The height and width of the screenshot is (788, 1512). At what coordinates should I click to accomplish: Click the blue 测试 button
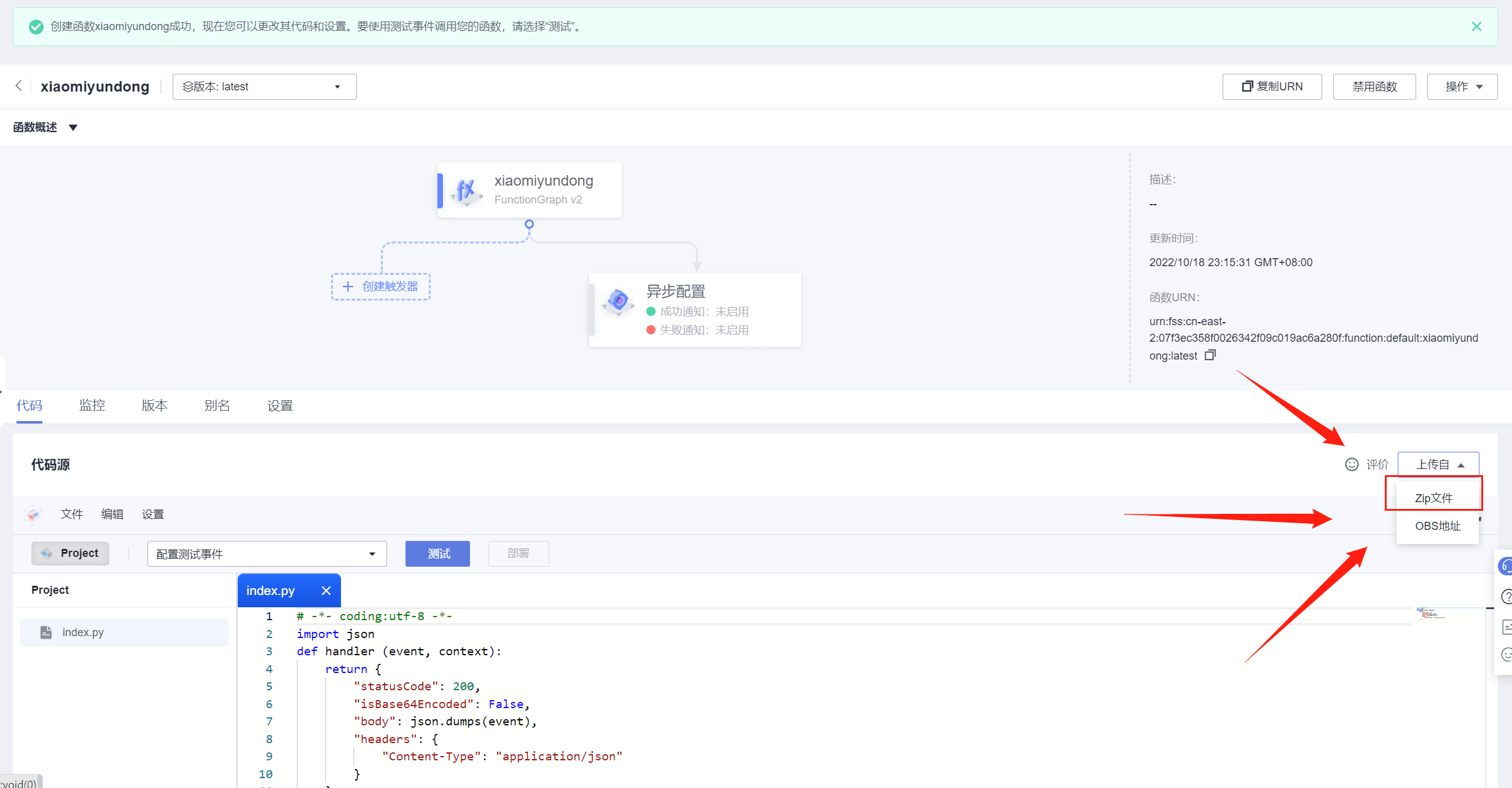[437, 554]
